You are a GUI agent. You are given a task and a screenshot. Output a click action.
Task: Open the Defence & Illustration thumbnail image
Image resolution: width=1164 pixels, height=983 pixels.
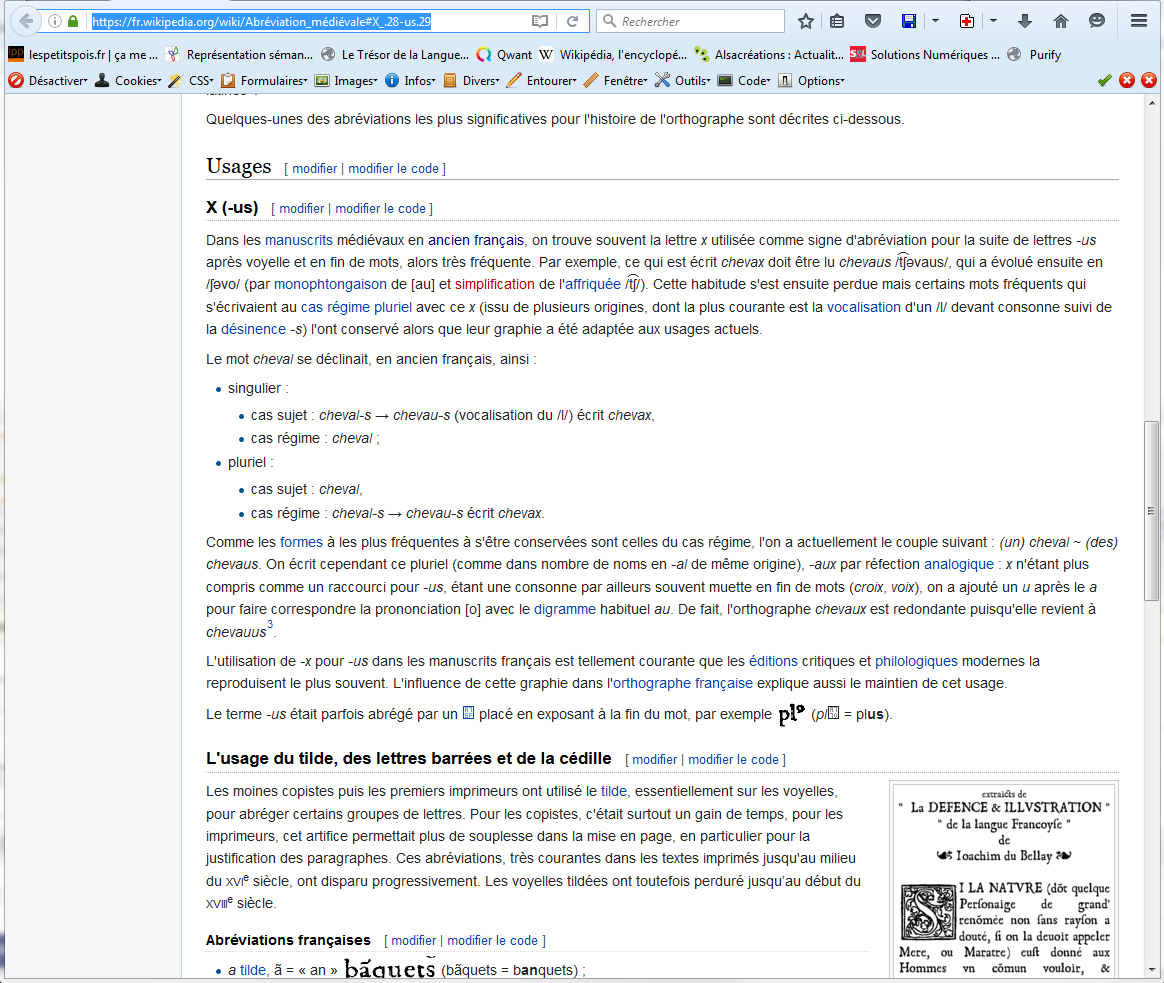[x=1003, y=880]
